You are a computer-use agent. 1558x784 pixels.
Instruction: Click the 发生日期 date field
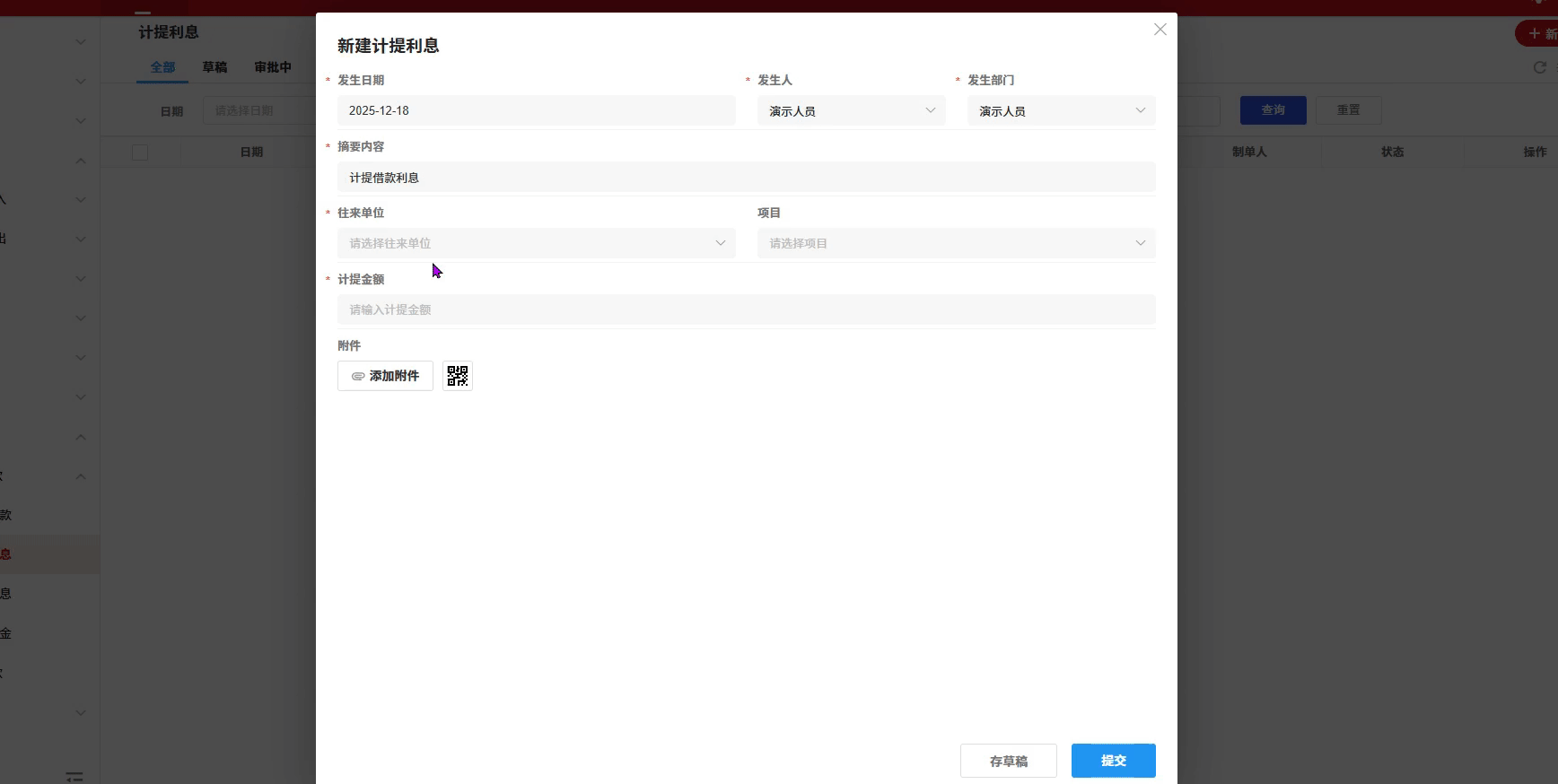(536, 111)
